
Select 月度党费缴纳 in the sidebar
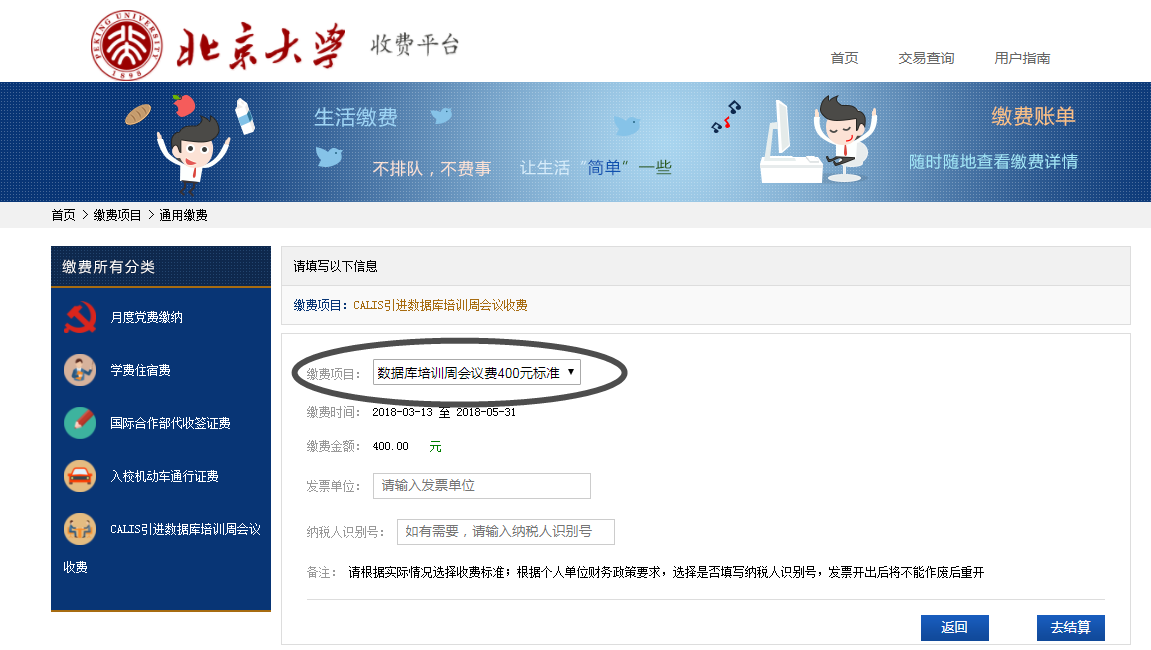coord(146,317)
